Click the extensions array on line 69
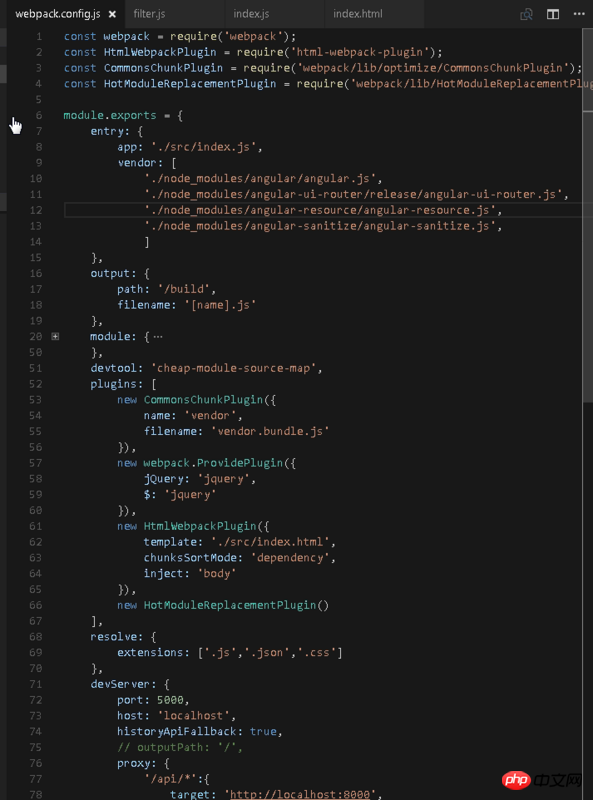Screen dimensions: 593x800 (270, 653)
